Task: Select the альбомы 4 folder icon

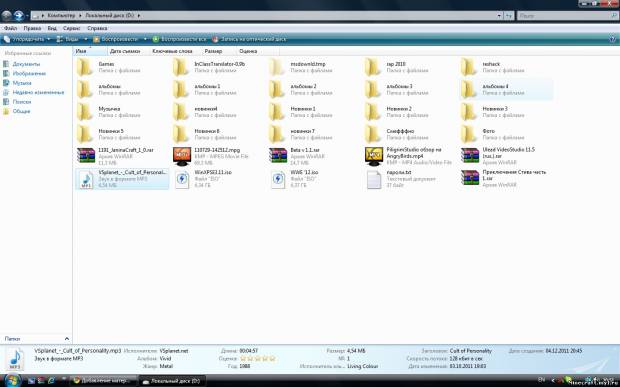Action: 469,90
